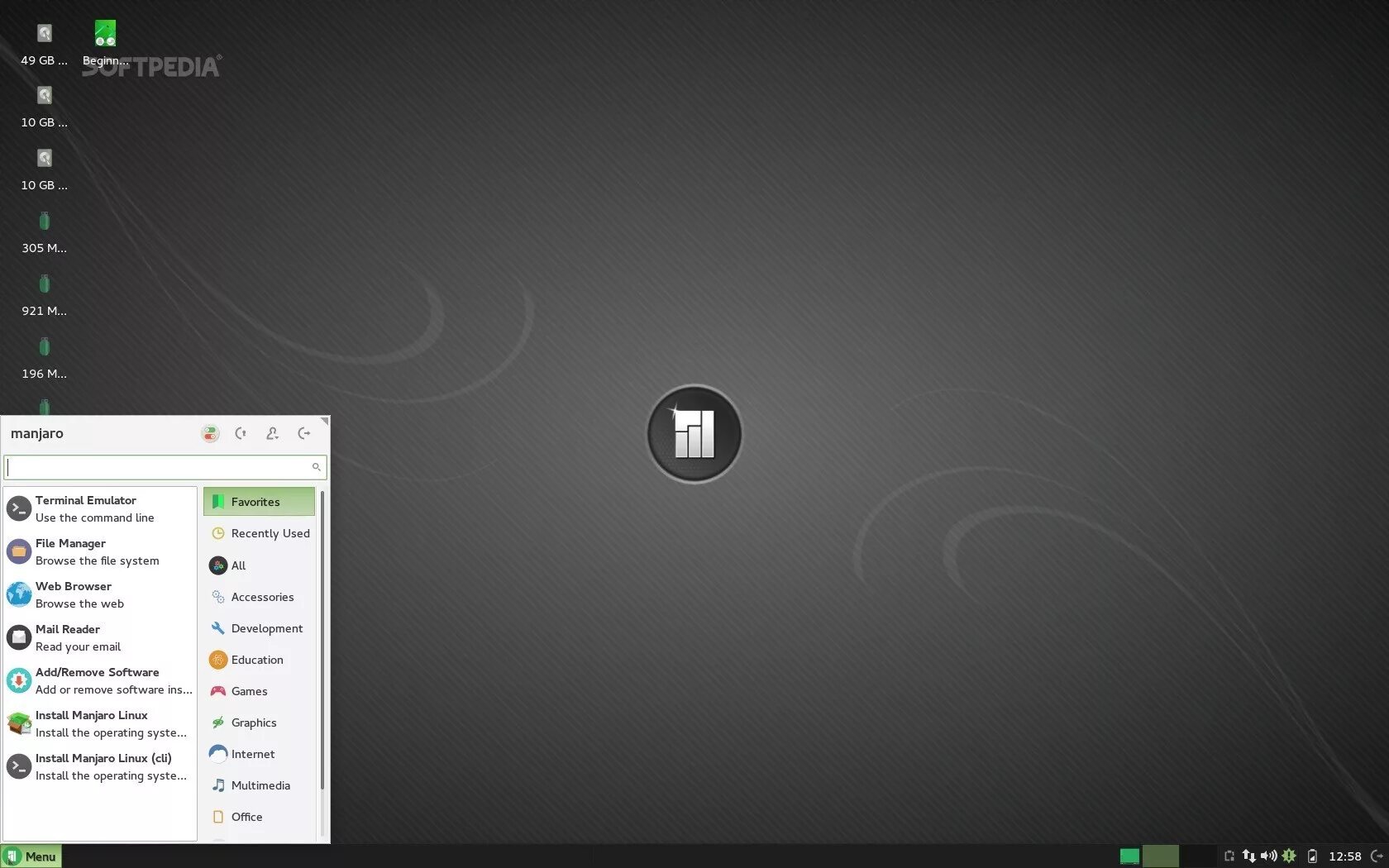Open the clipboard manager tray icon
The width and height of the screenshot is (1389, 868).
[x=1229, y=856]
